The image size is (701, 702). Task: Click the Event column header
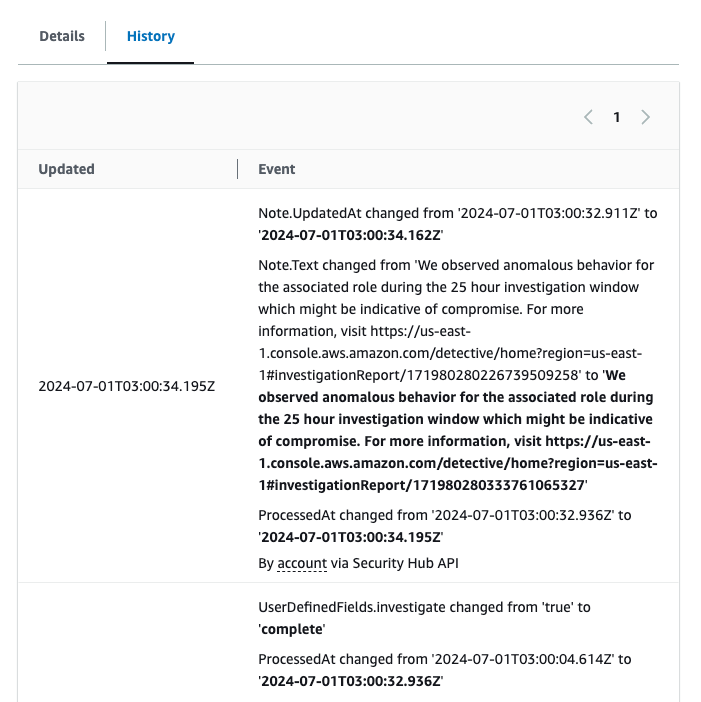pos(276,169)
